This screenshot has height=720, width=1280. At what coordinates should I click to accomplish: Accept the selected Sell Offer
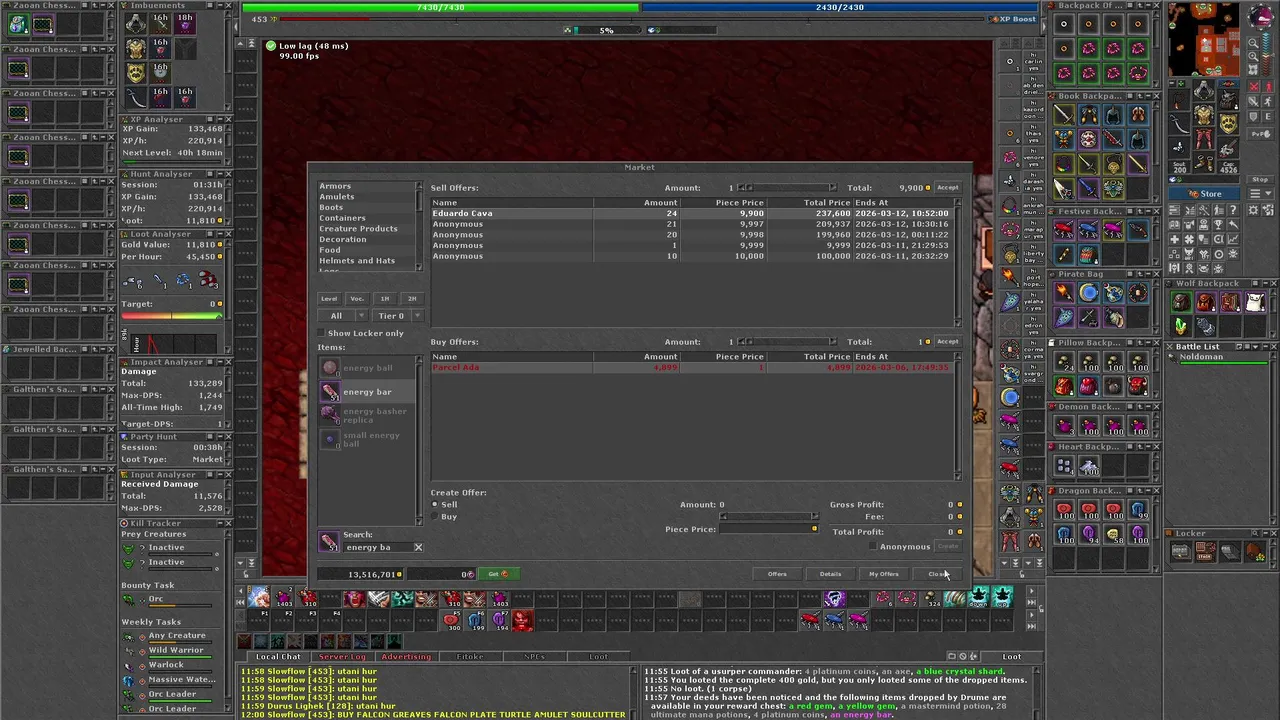[x=947, y=187]
